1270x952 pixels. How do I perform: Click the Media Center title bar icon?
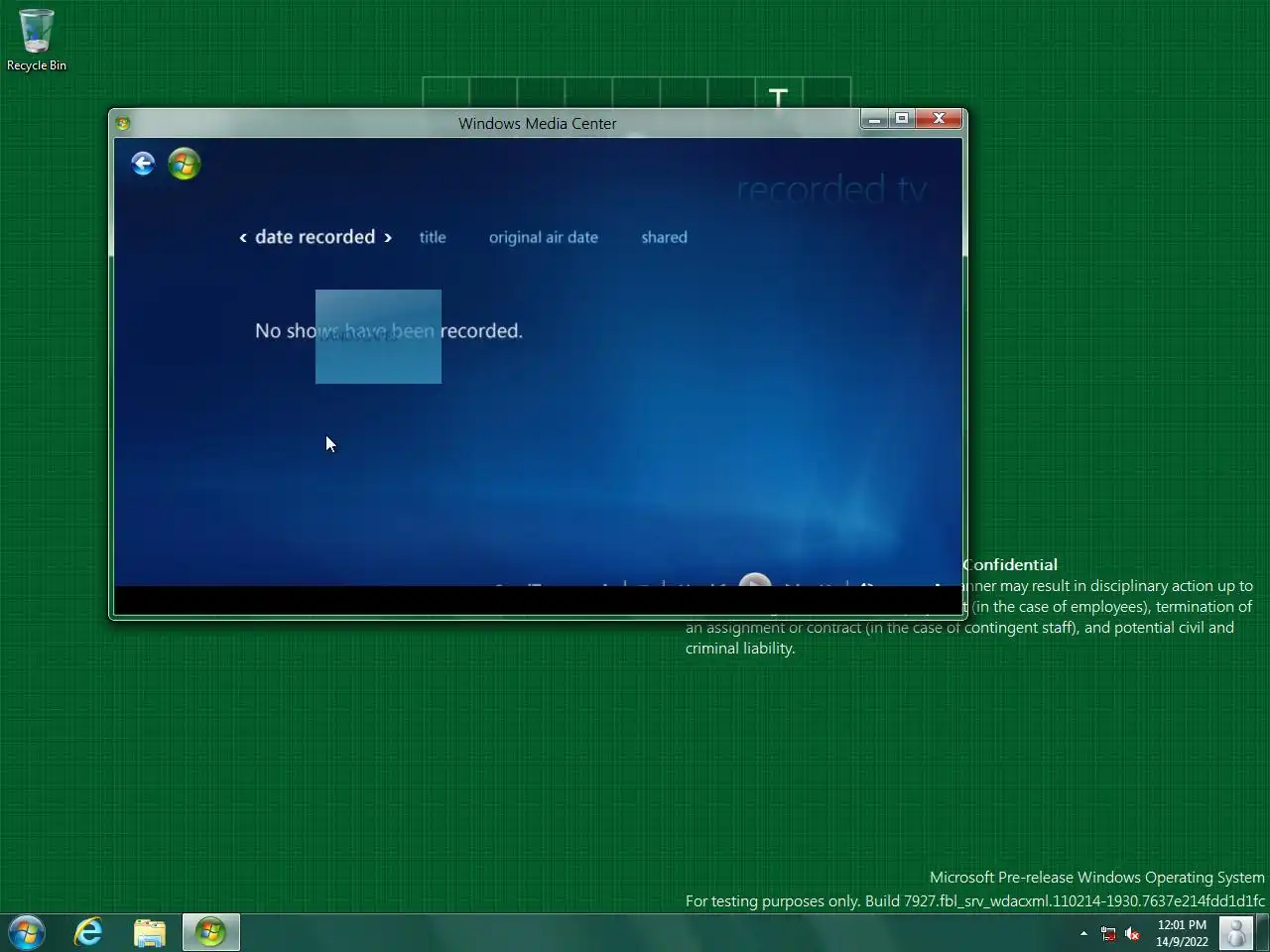(x=123, y=124)
